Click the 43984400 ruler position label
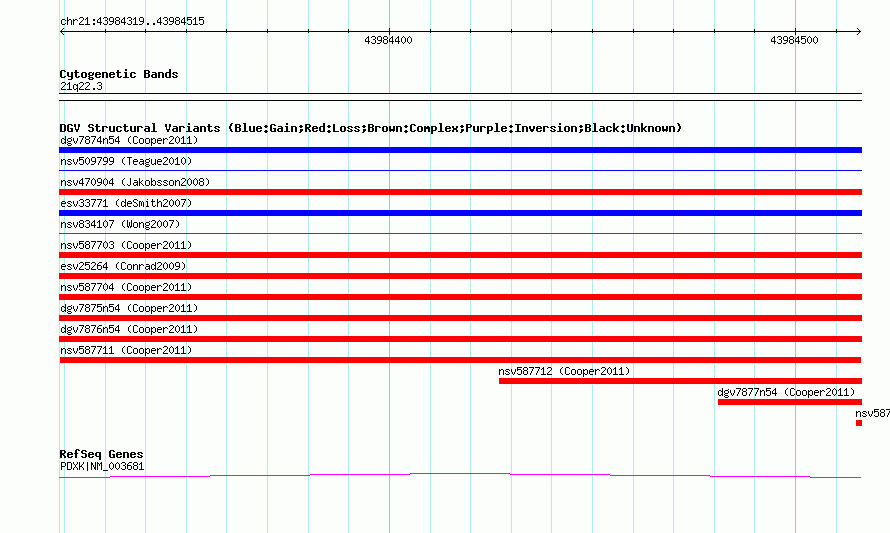The image size is (890, 533). coord(388,40)
